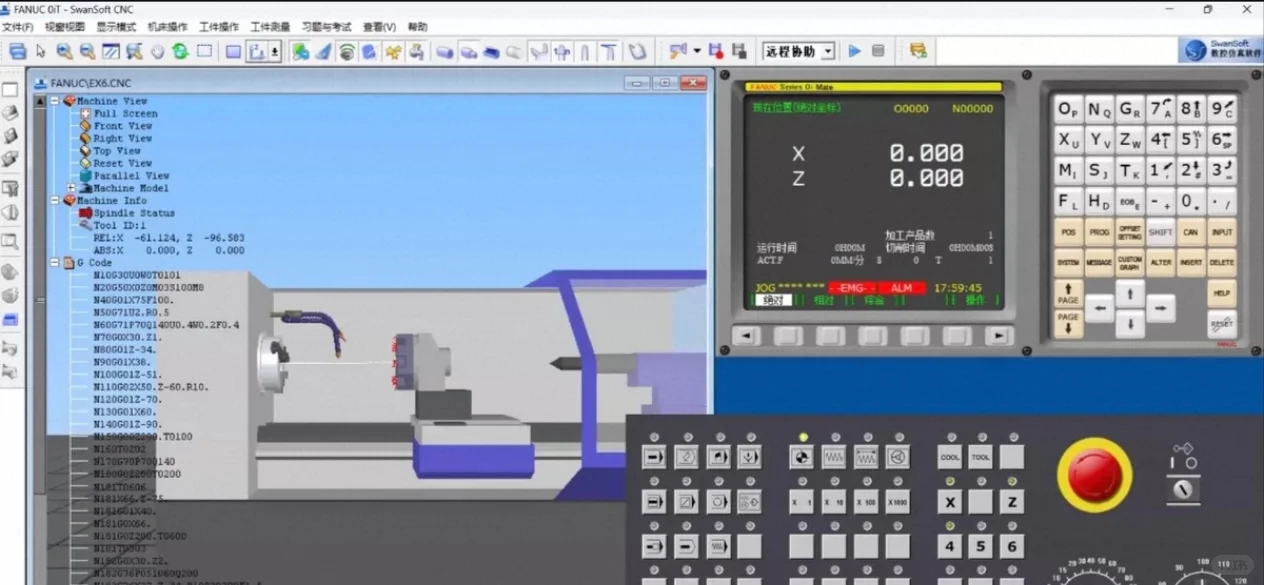
Task: Click the RESET key on keypad
Action: tap(1222, 324)
